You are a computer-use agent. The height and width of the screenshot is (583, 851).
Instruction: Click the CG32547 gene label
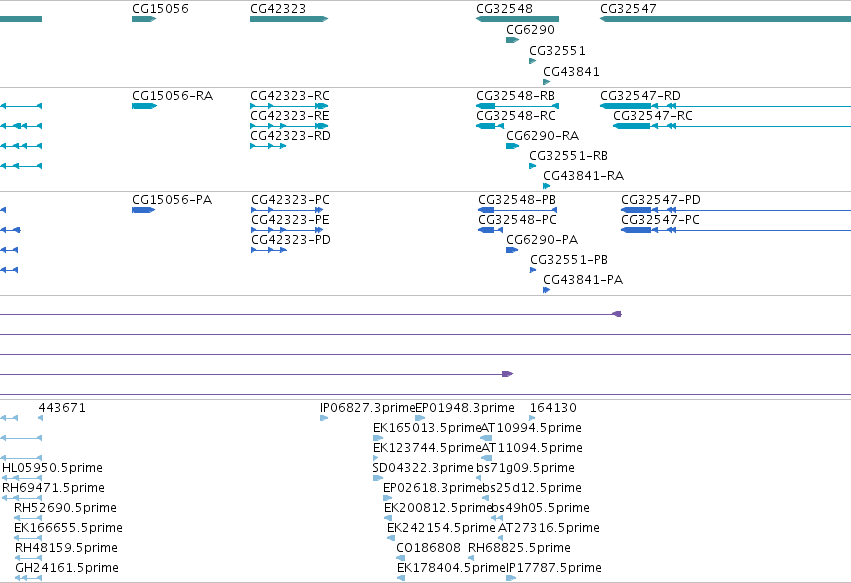[628, 9]
